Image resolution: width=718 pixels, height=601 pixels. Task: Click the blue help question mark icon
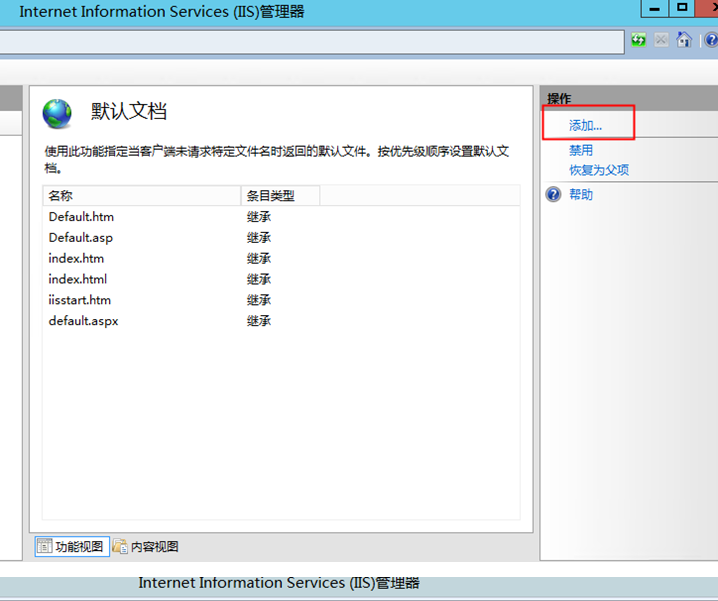tap(553, 194)
